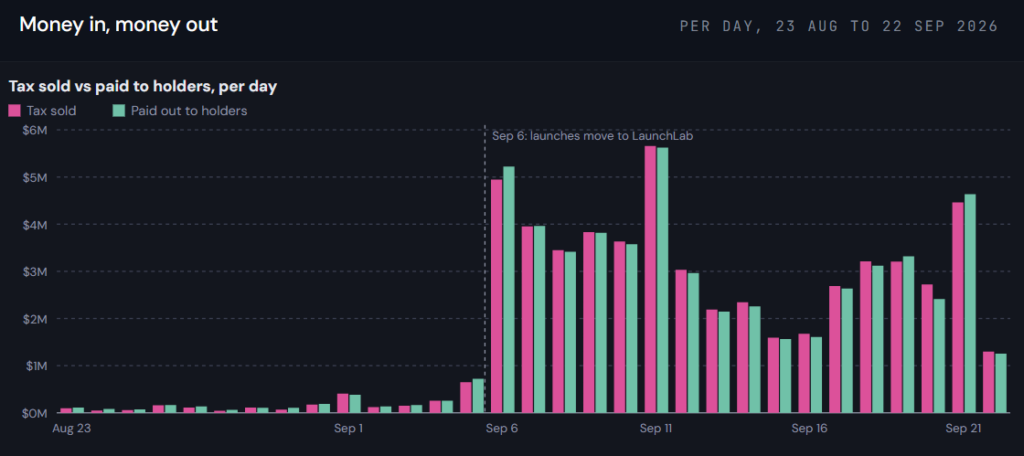Click the Sep 6 x-axis label
1024x456 pixels.
[x=502, y=429]
